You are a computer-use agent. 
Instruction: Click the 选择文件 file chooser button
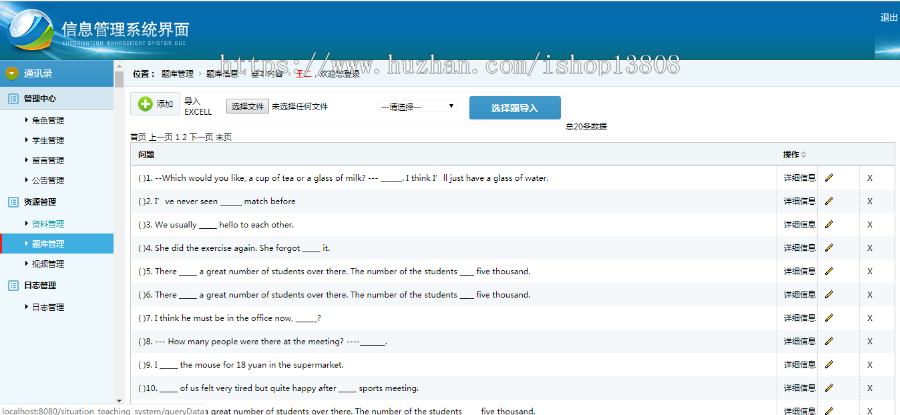pos(247,106)
